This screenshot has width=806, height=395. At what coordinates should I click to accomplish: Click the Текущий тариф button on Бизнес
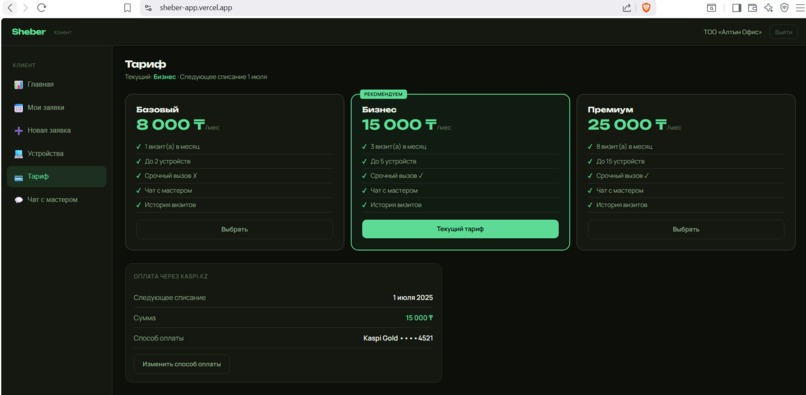tap(460, 229)
